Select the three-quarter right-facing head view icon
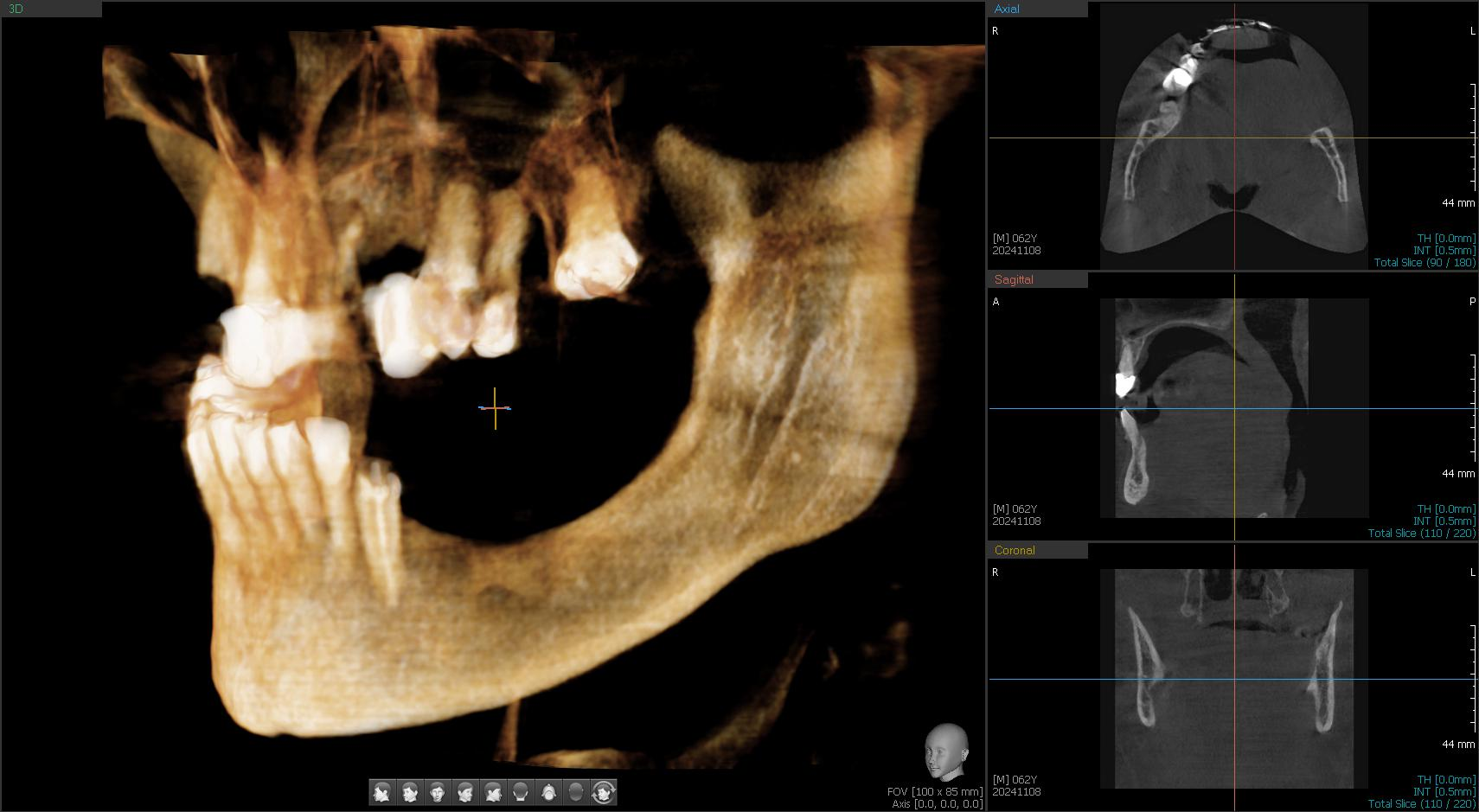Image resolution: width=1479 pixels, height=812 pixels. click(x=465, y=792)
